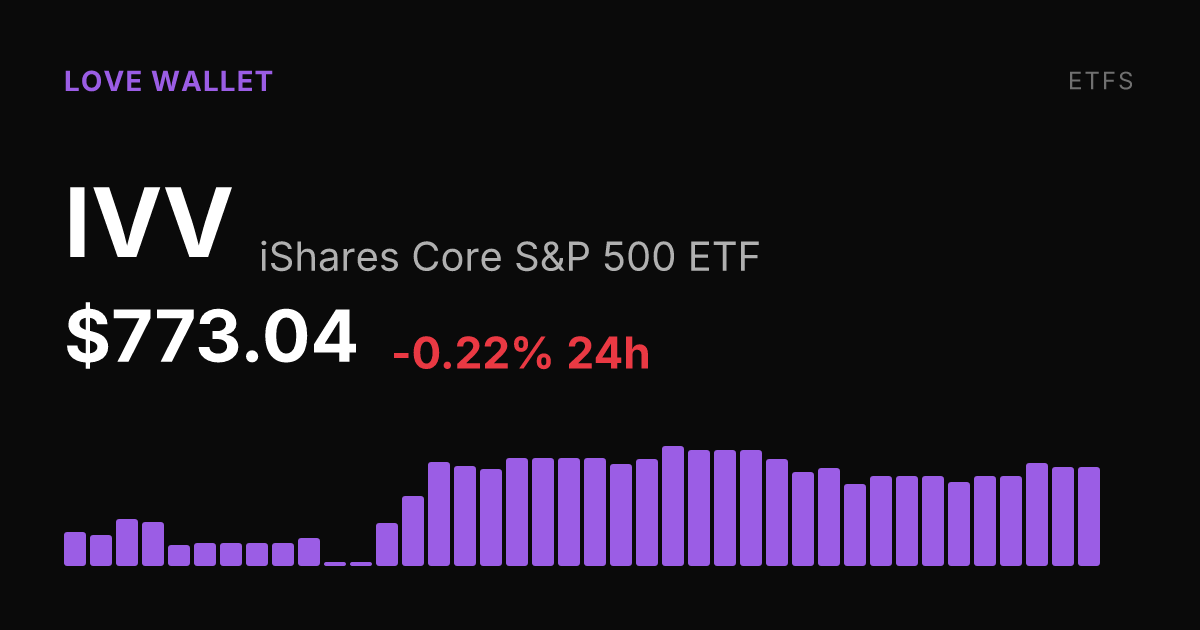
Task: Select the tallest bar in the chart
Action: (673, 506)
